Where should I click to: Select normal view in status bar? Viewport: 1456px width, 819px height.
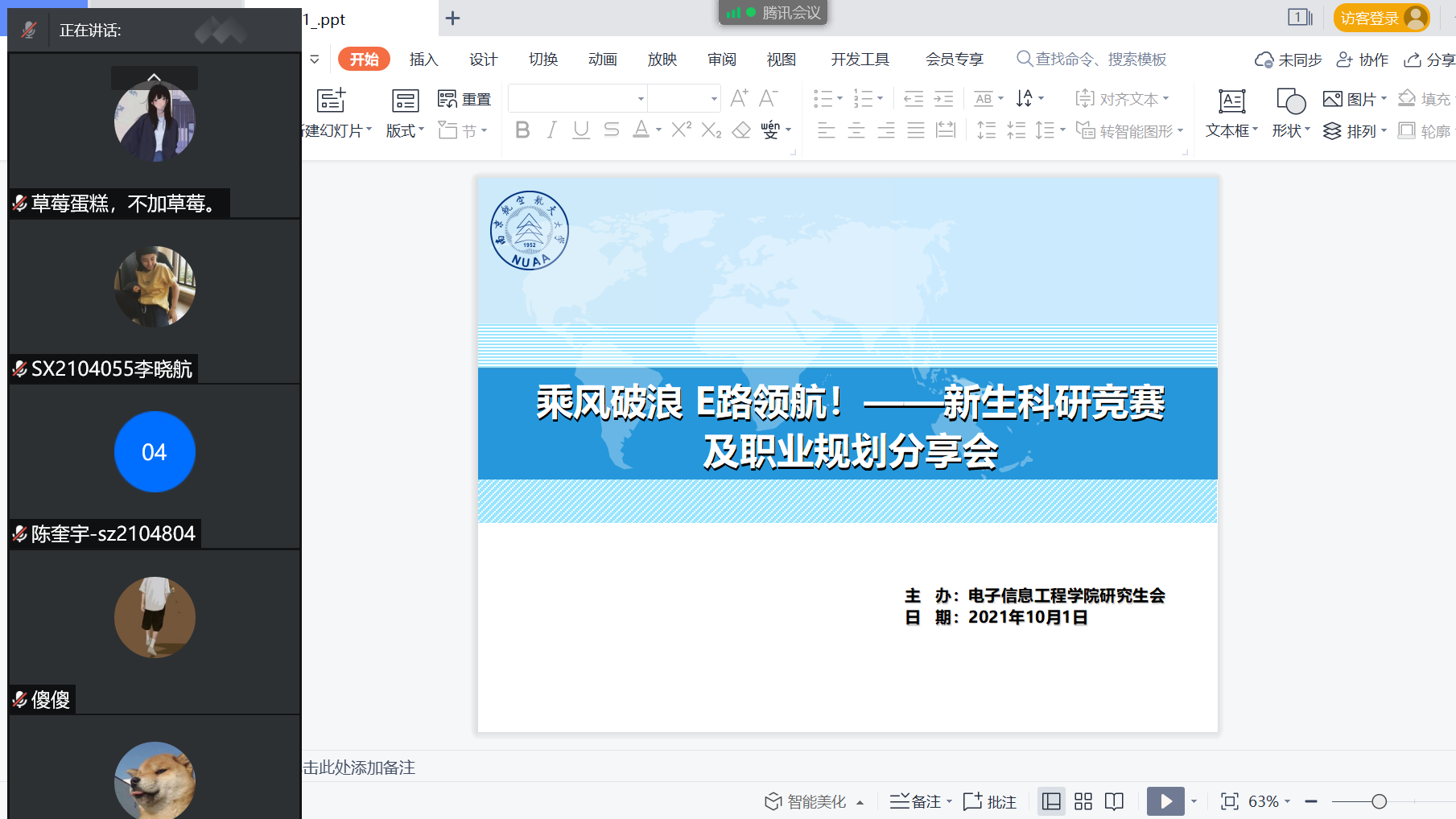point(1051,801)
